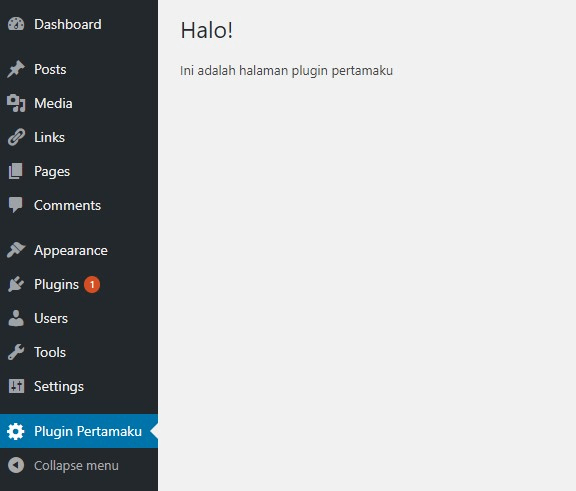
Task: Click the Media library icon
Action: pyautogui.click(x=16, y=103)
